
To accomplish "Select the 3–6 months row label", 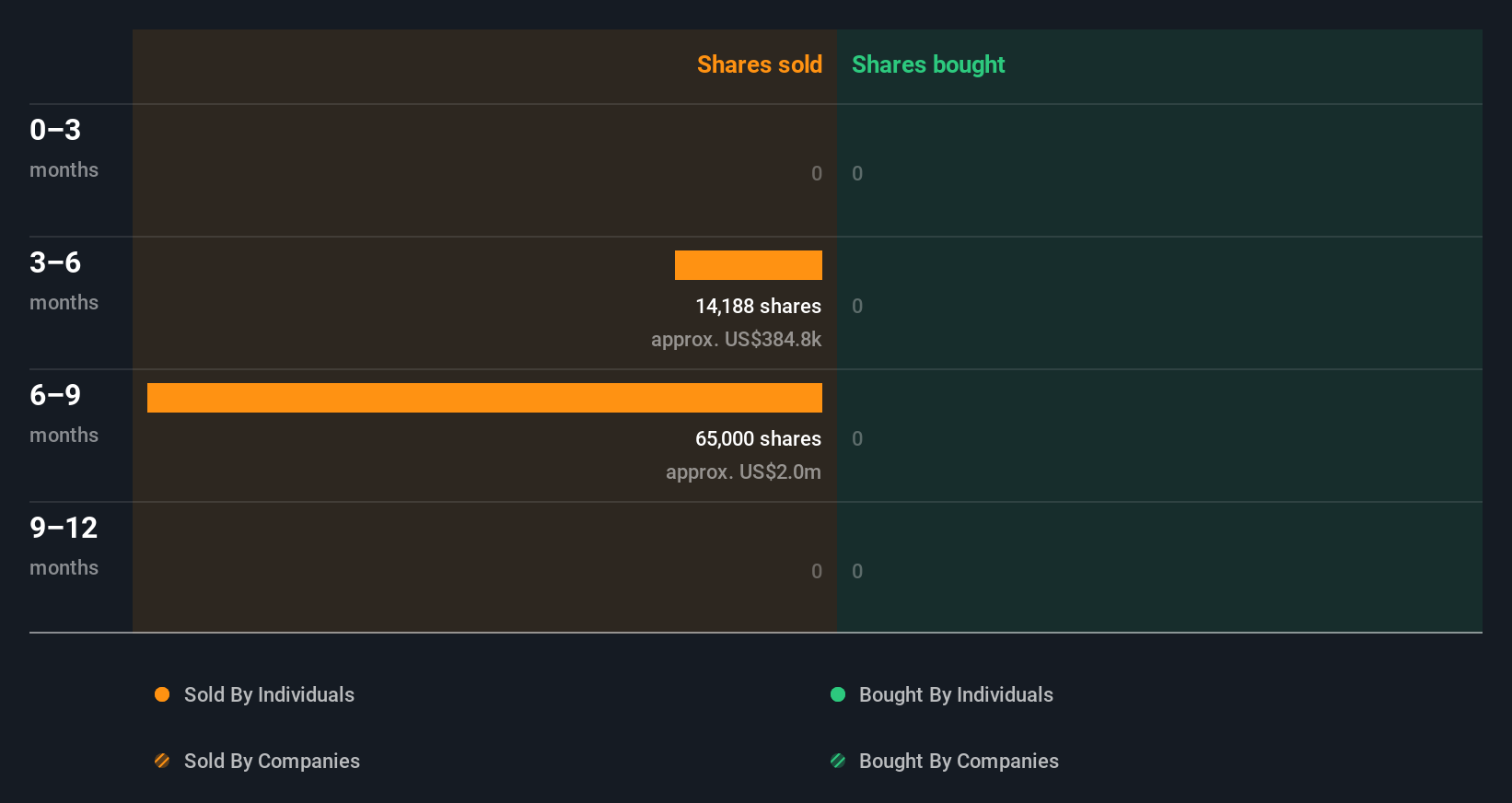I will click(64, 280).
